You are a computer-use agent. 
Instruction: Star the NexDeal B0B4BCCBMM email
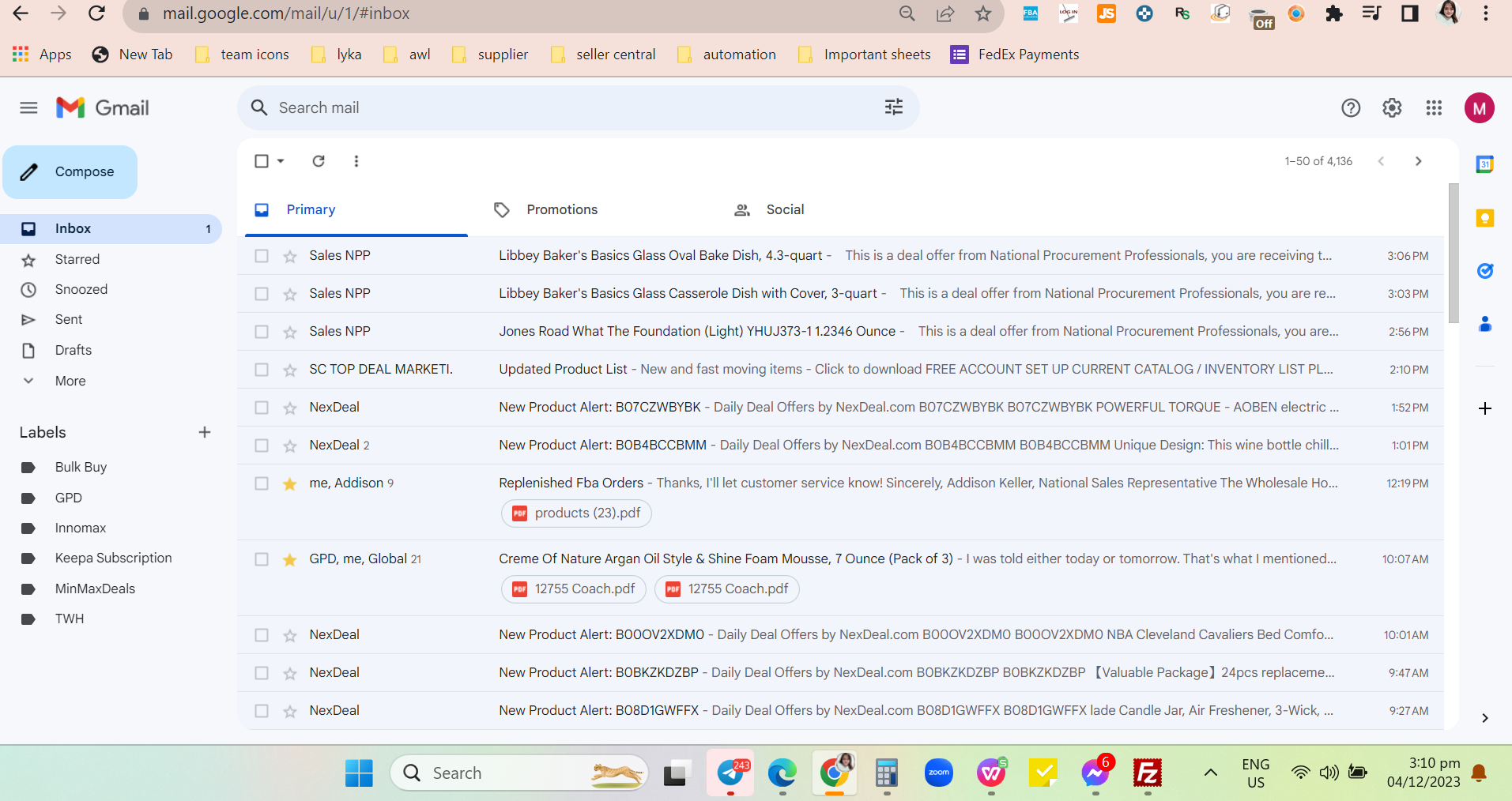290,446
